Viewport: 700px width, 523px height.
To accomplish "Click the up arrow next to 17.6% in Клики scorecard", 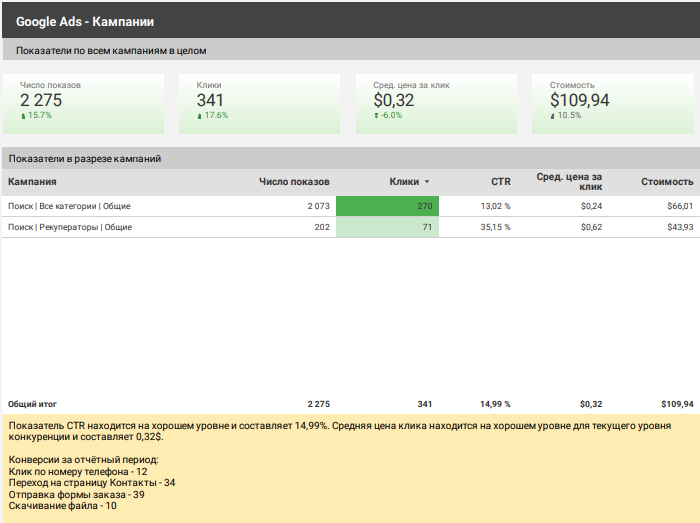I will pyautogui.click(x=200, y=116).
